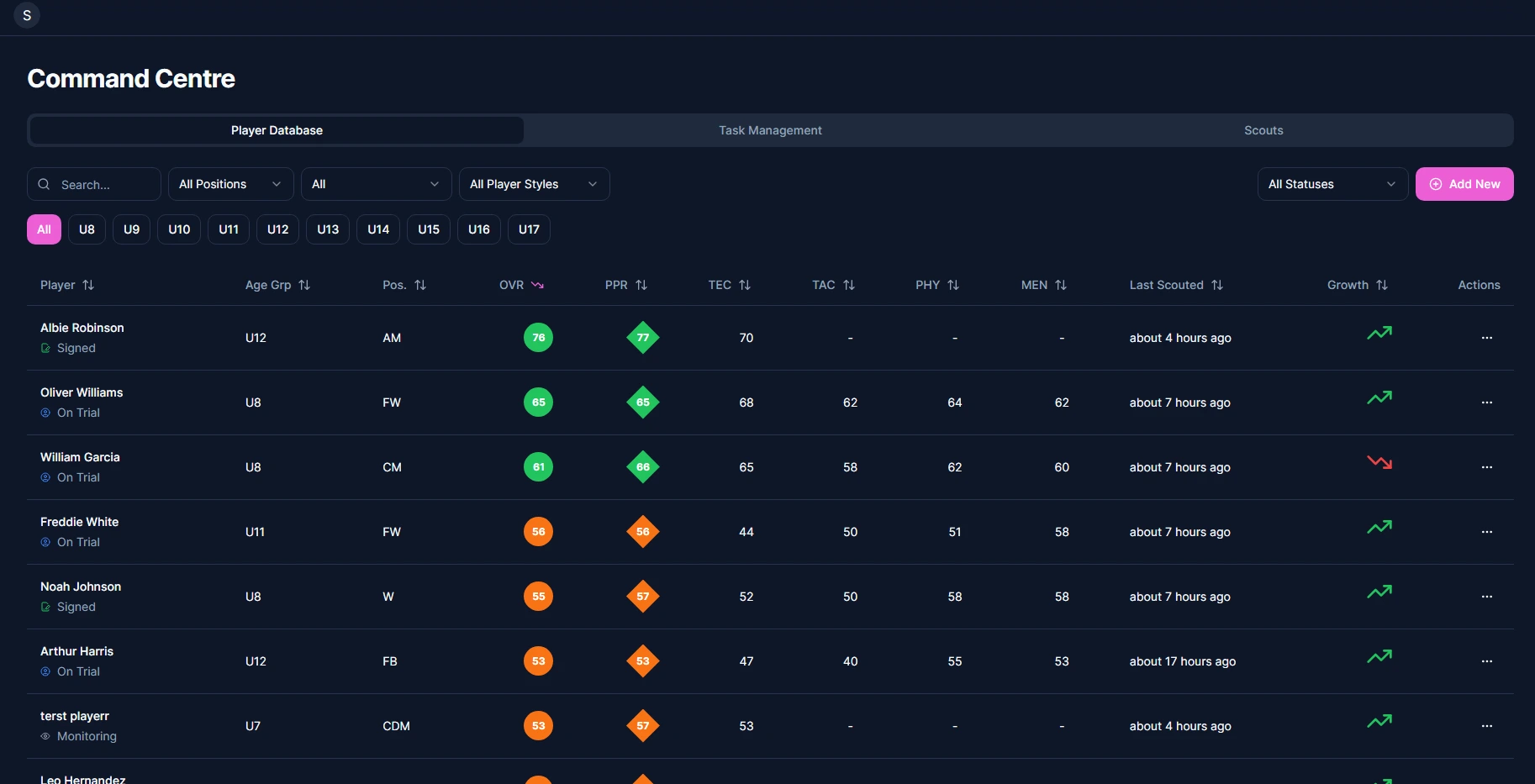Select the U8 age group filter
The height and width of the screenshot is (784, 1535).
pos(87,229)
